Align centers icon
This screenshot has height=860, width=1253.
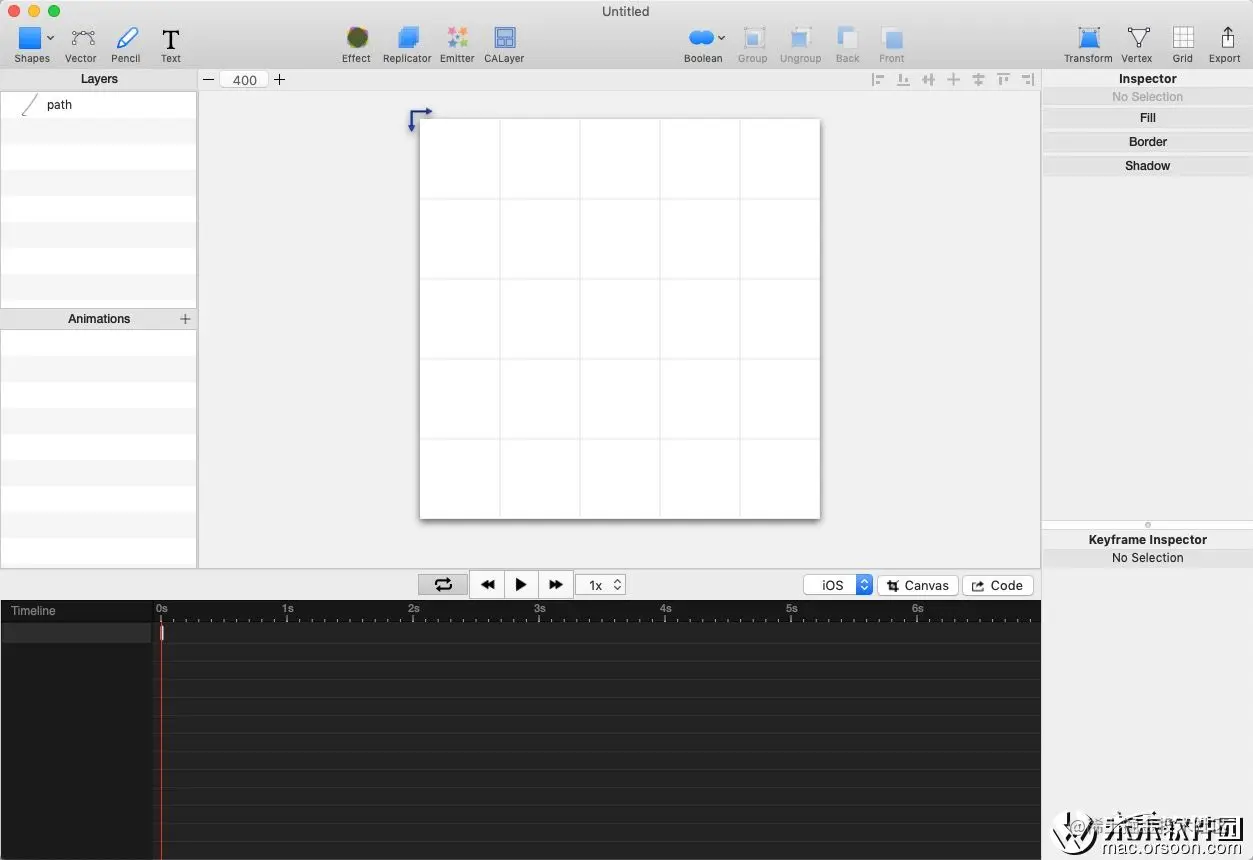954,80
